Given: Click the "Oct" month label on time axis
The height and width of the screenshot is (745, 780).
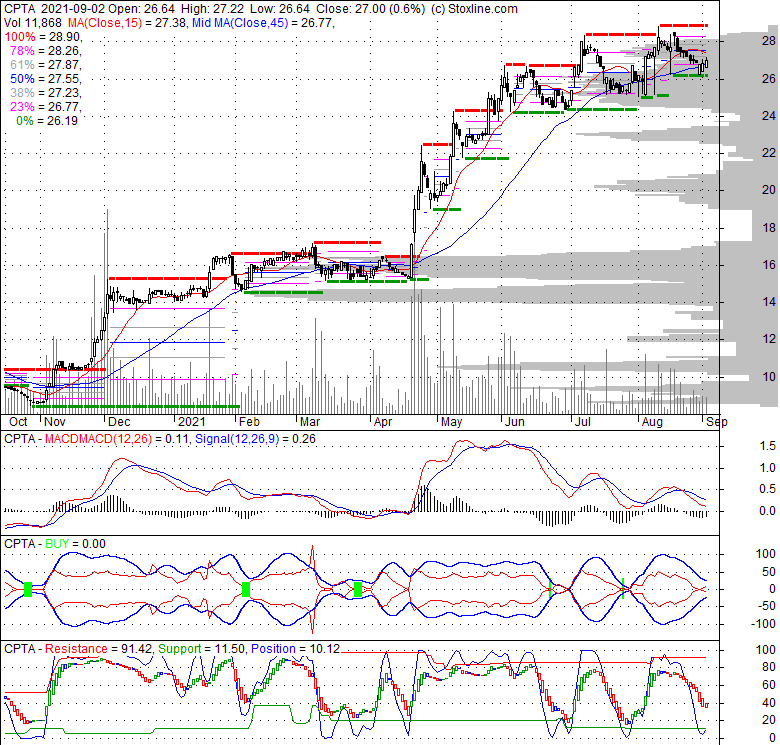Looking at the screenshot, I should [18, 422].
